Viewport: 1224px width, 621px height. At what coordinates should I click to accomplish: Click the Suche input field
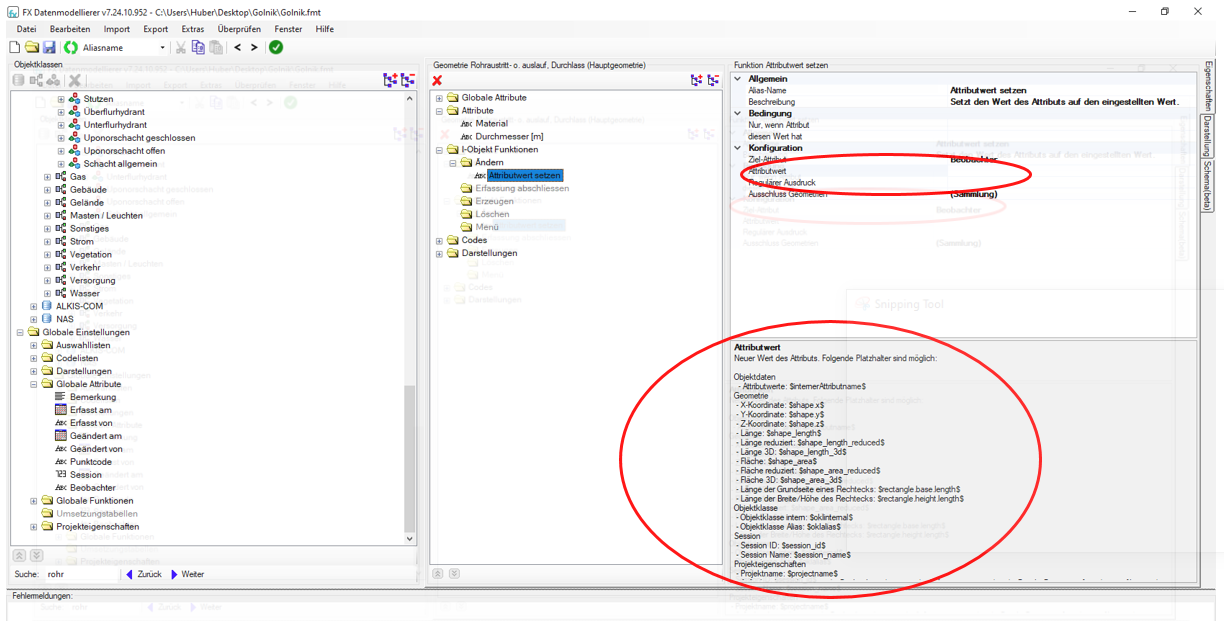point(80,574)
